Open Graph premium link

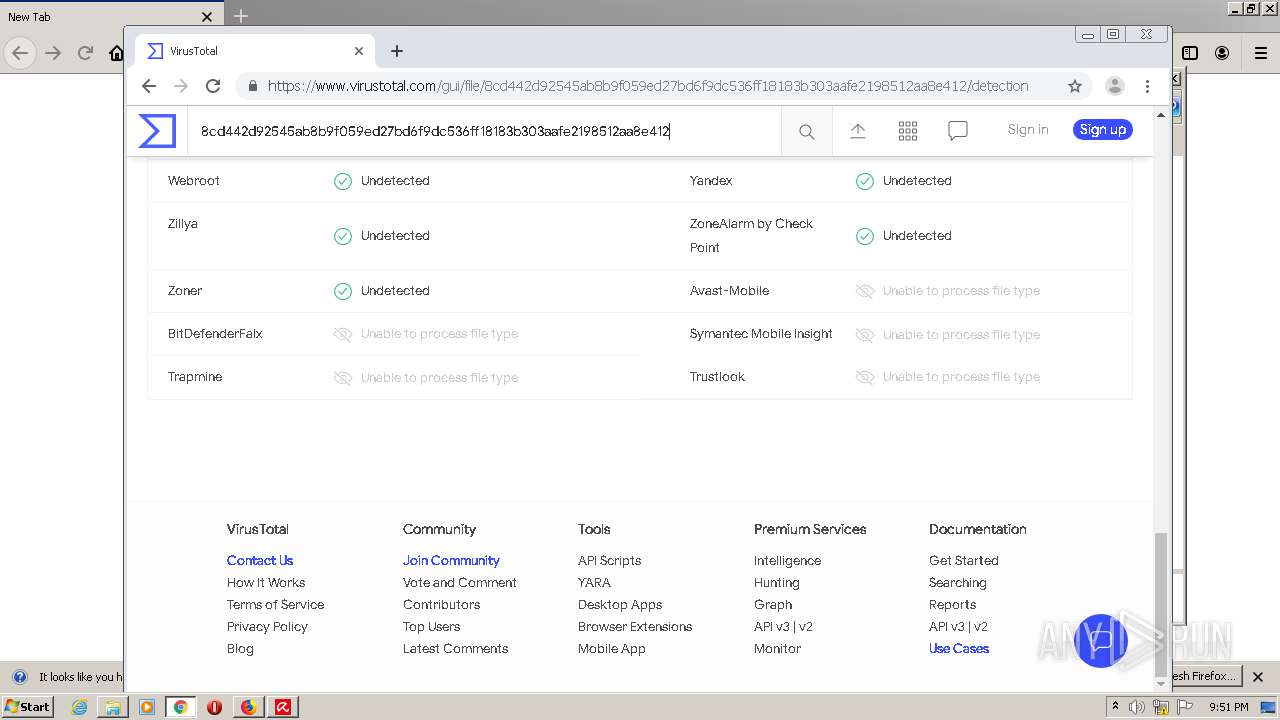tap(773, 605)
